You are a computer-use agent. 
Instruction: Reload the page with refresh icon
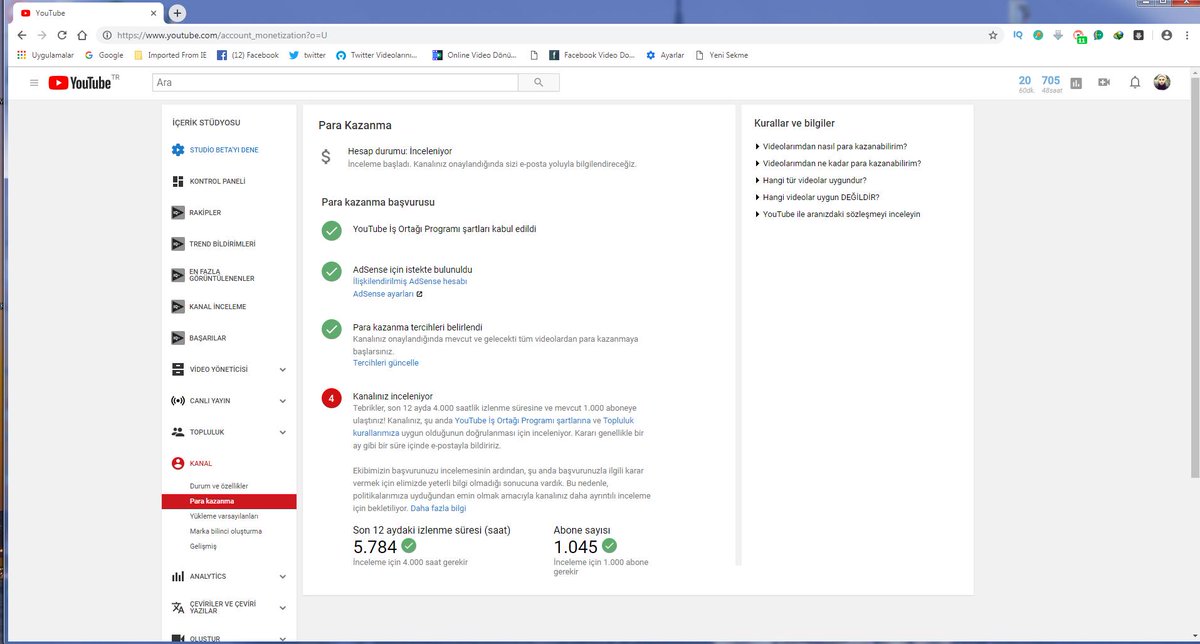62,34
